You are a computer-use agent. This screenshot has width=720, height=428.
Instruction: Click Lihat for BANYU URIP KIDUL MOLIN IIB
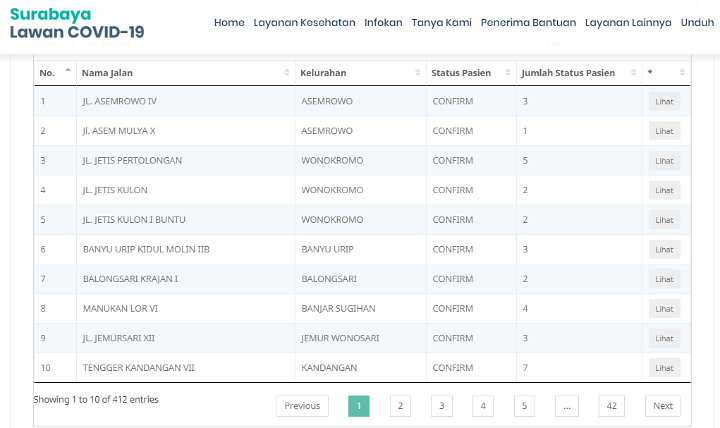click(664, 250)
